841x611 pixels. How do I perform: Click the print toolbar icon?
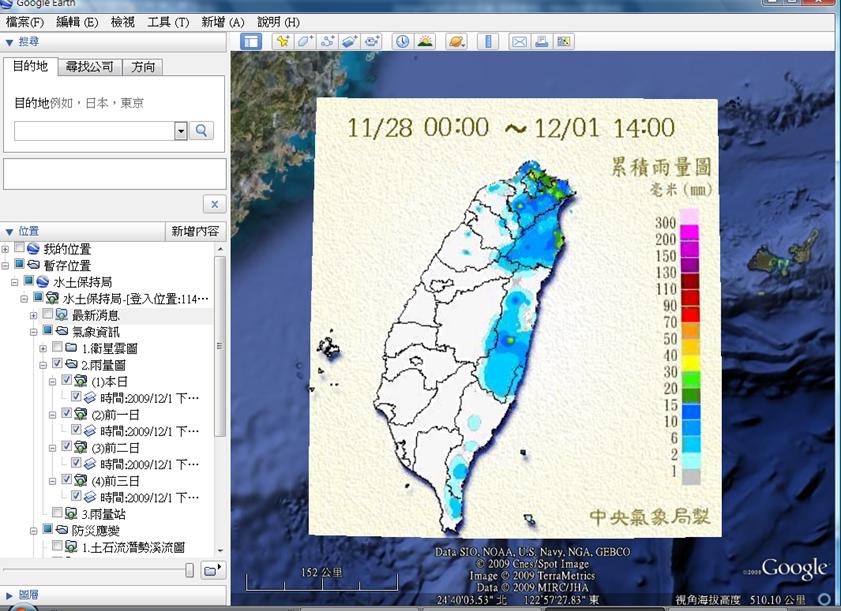click(541, 41)
